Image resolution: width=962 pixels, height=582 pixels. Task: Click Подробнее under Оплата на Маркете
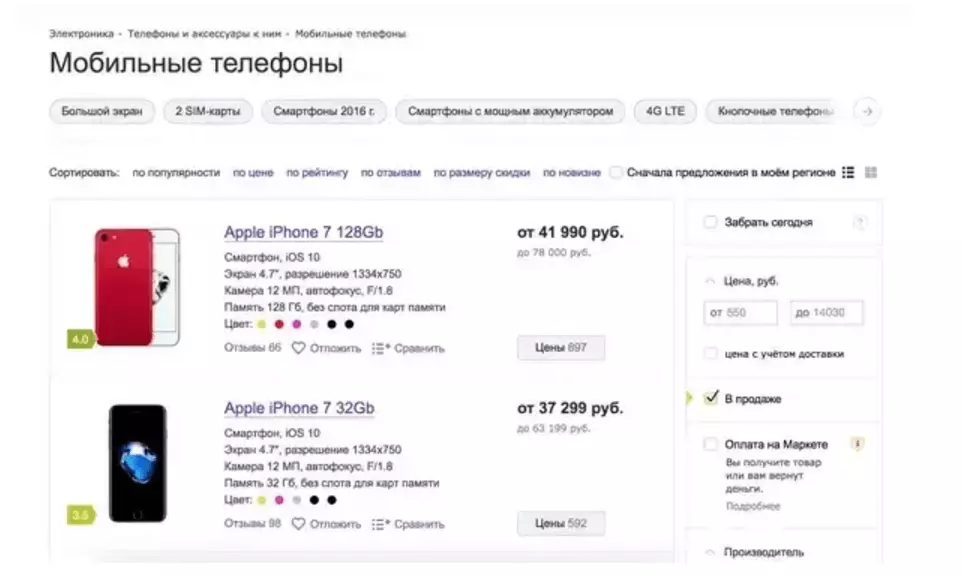click(753, 506)
